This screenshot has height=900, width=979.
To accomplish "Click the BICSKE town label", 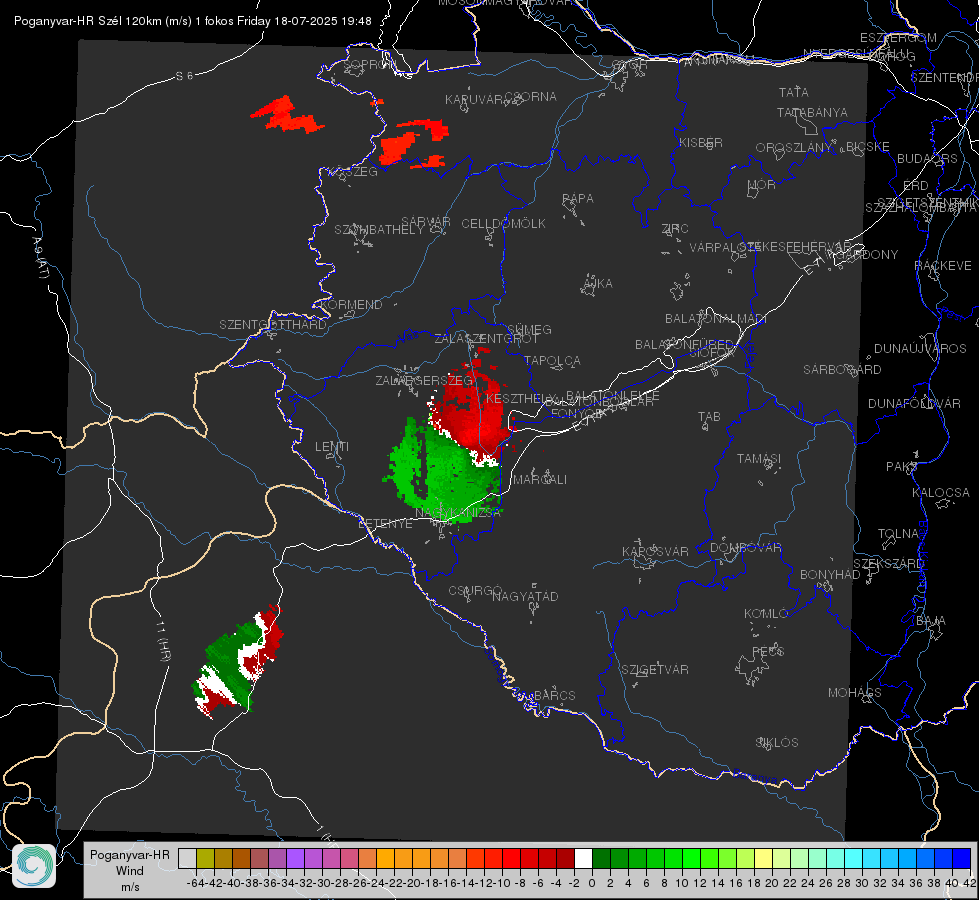I will pyautogui.click(x=867, y=146).
